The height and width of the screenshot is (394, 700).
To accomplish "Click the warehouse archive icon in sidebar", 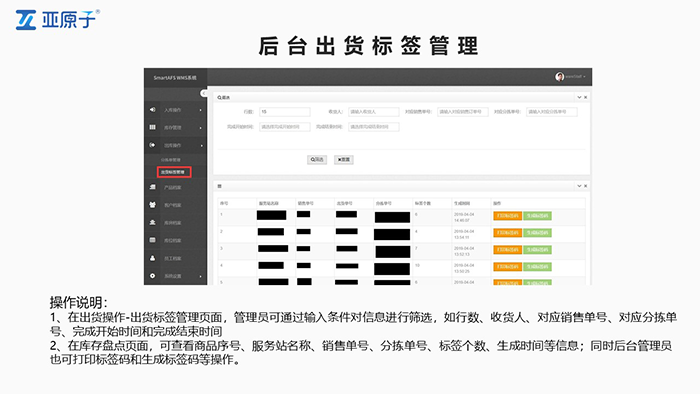I will click(153, 222).
